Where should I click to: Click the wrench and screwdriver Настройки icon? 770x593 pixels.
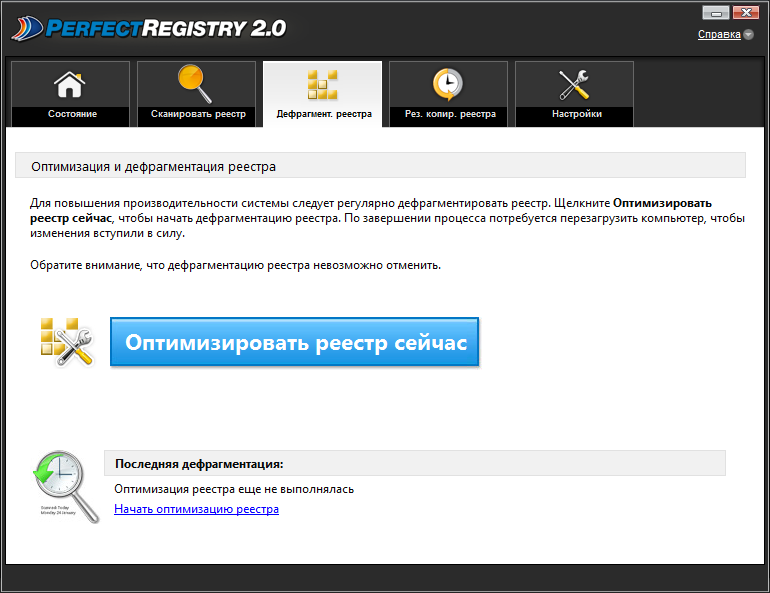(574, 84)
